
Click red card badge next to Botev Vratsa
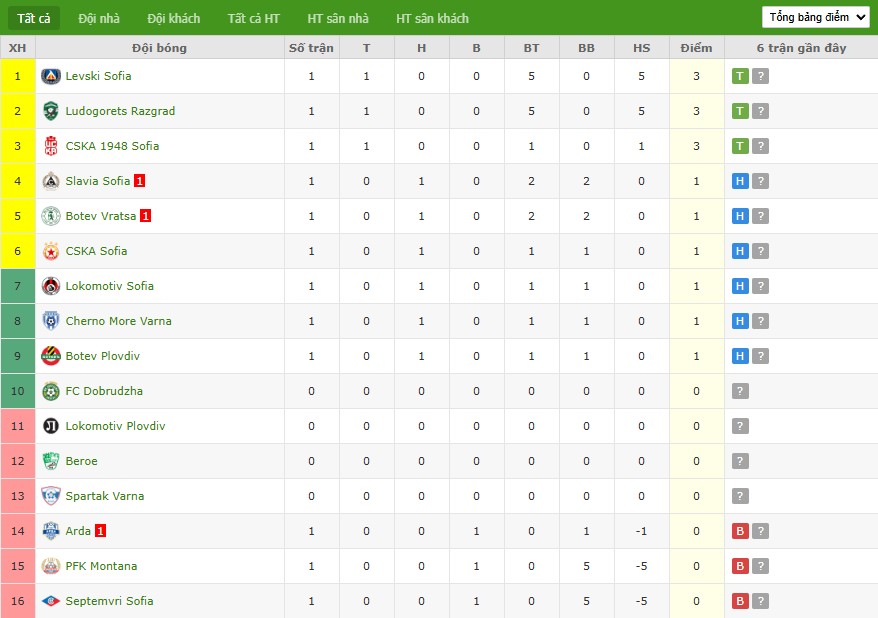tap(146, 216)
